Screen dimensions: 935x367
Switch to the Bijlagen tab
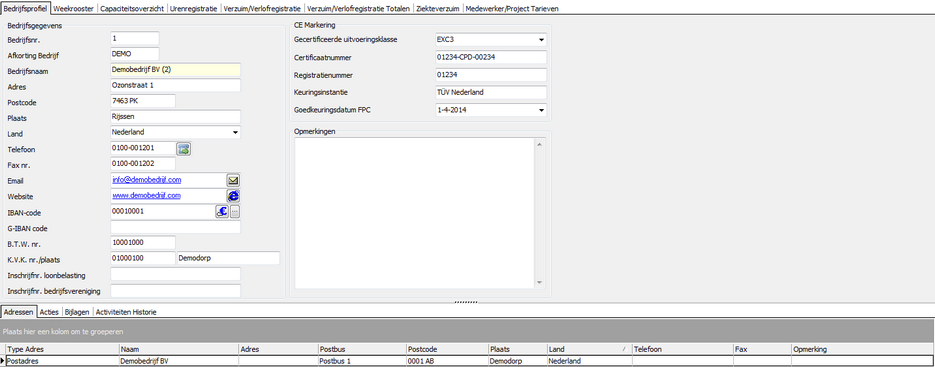(77, 312)
